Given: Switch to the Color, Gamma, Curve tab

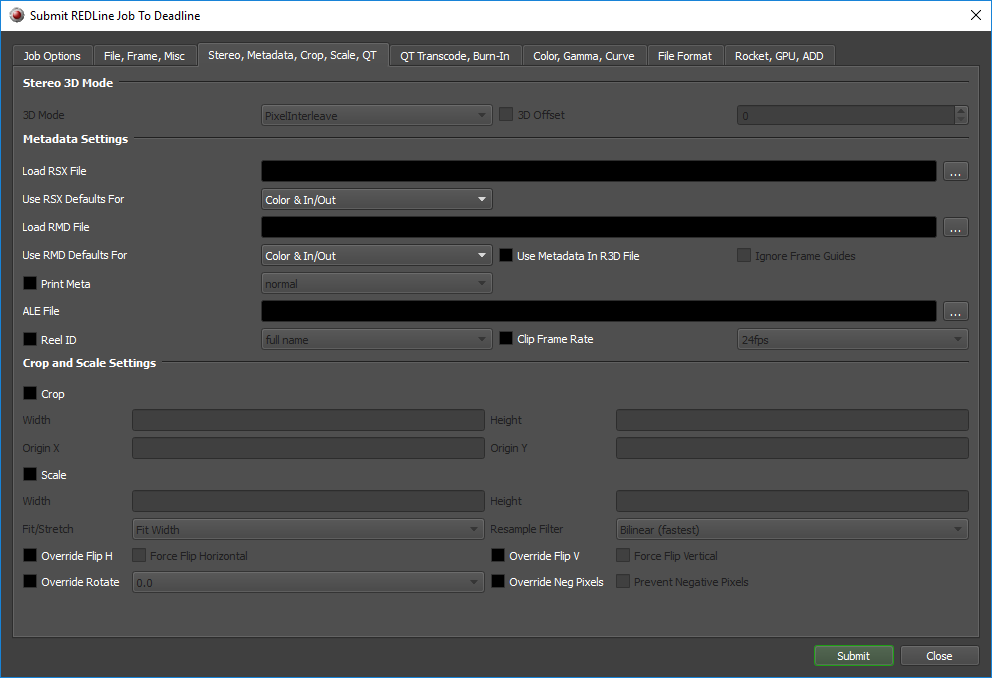Looking at the screenshot, I should pos(584,55).
